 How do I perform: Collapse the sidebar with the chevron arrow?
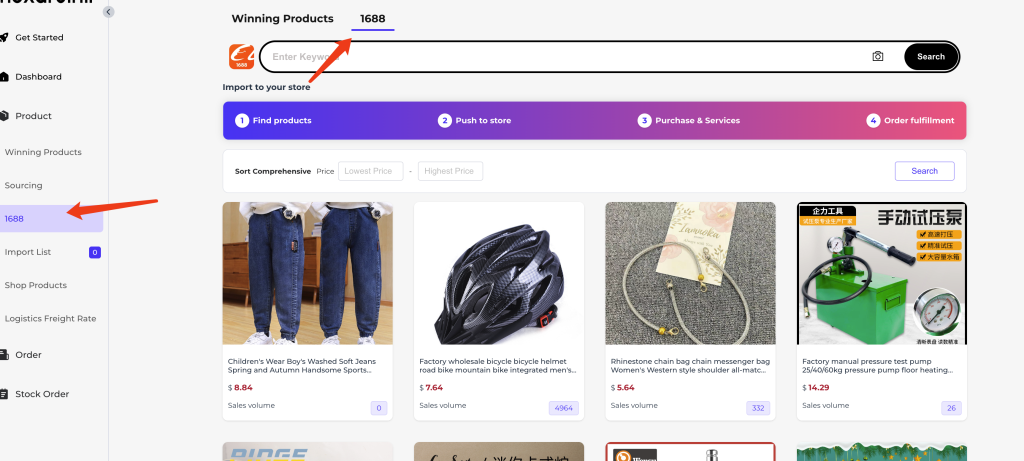coord(108,12)
